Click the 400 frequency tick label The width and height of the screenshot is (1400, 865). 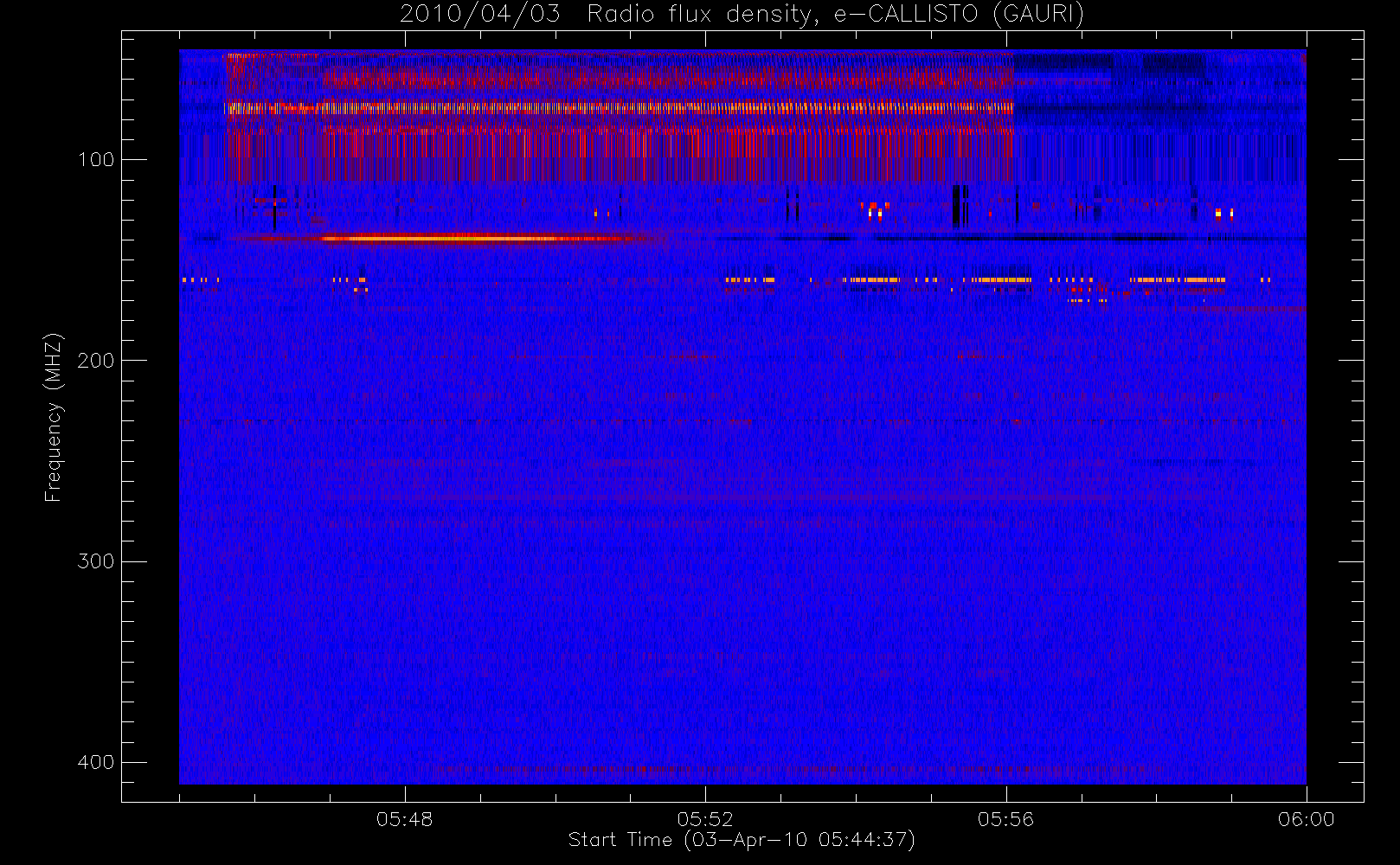pyautogui.click(x=95, y=762)
